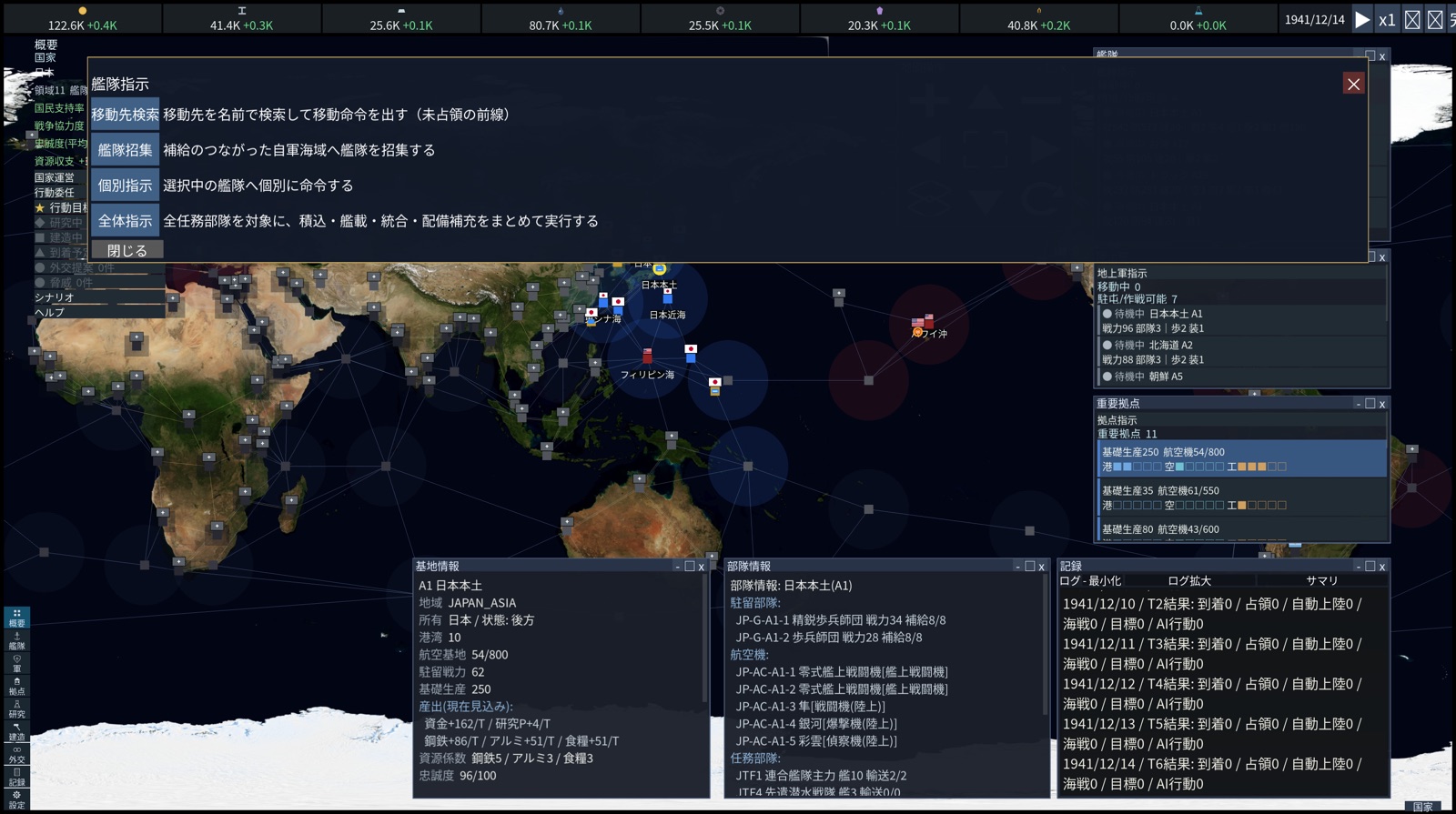
Task: Click the 艦隊招集 button
Action: pyautogui.click(x=125, y=150)
